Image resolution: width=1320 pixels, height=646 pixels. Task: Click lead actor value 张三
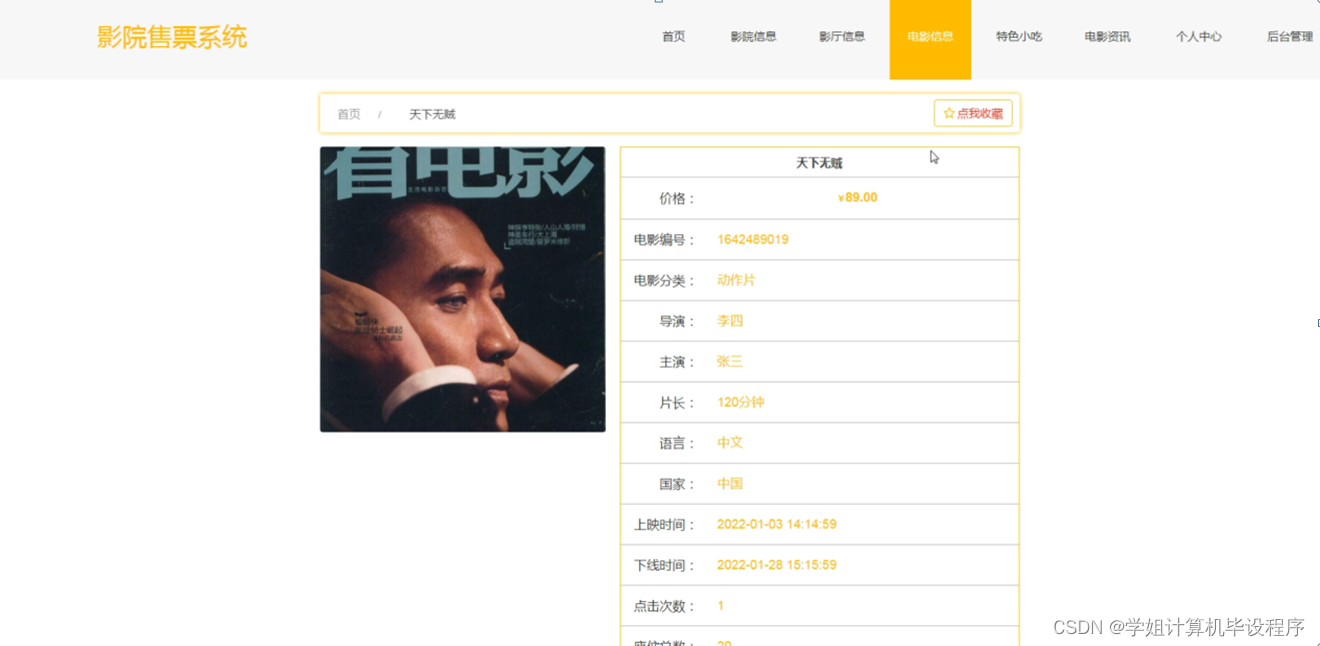point(730,362)
